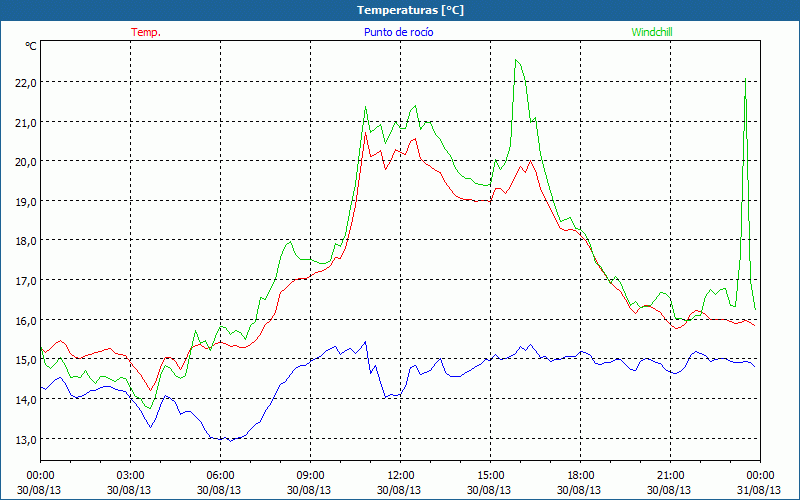This screenshot has width=800, height=500.
Task: Click the green Windchill peak near 16:00
Action: coord(516,60)
